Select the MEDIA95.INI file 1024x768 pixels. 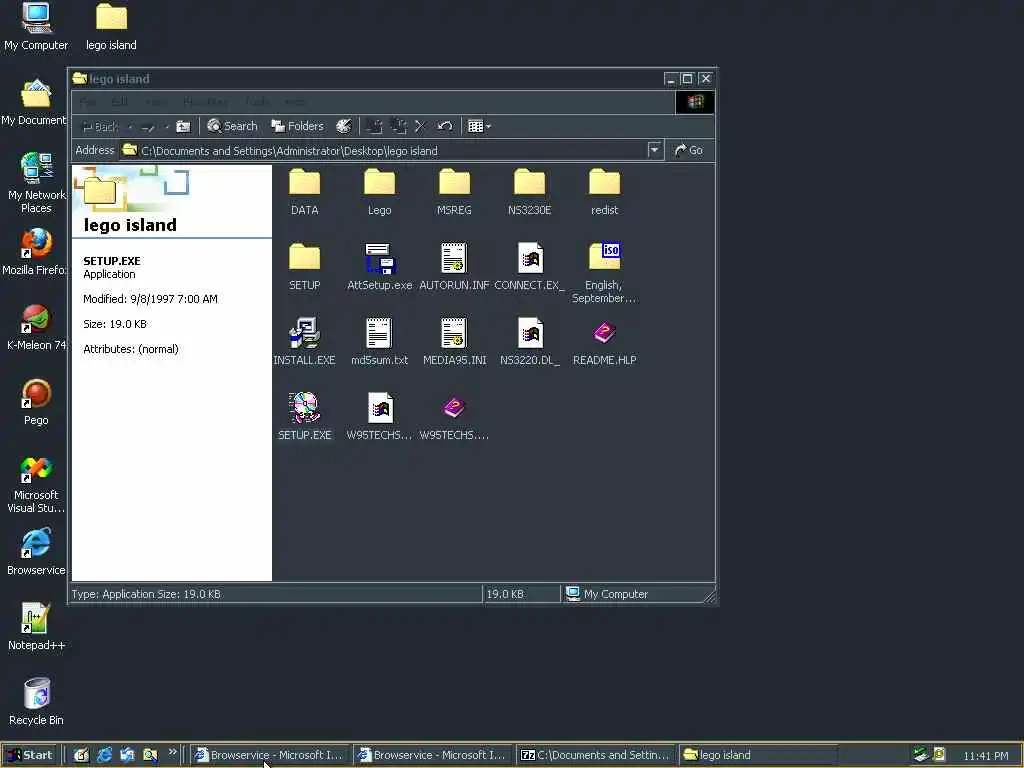tap(455, 341)
